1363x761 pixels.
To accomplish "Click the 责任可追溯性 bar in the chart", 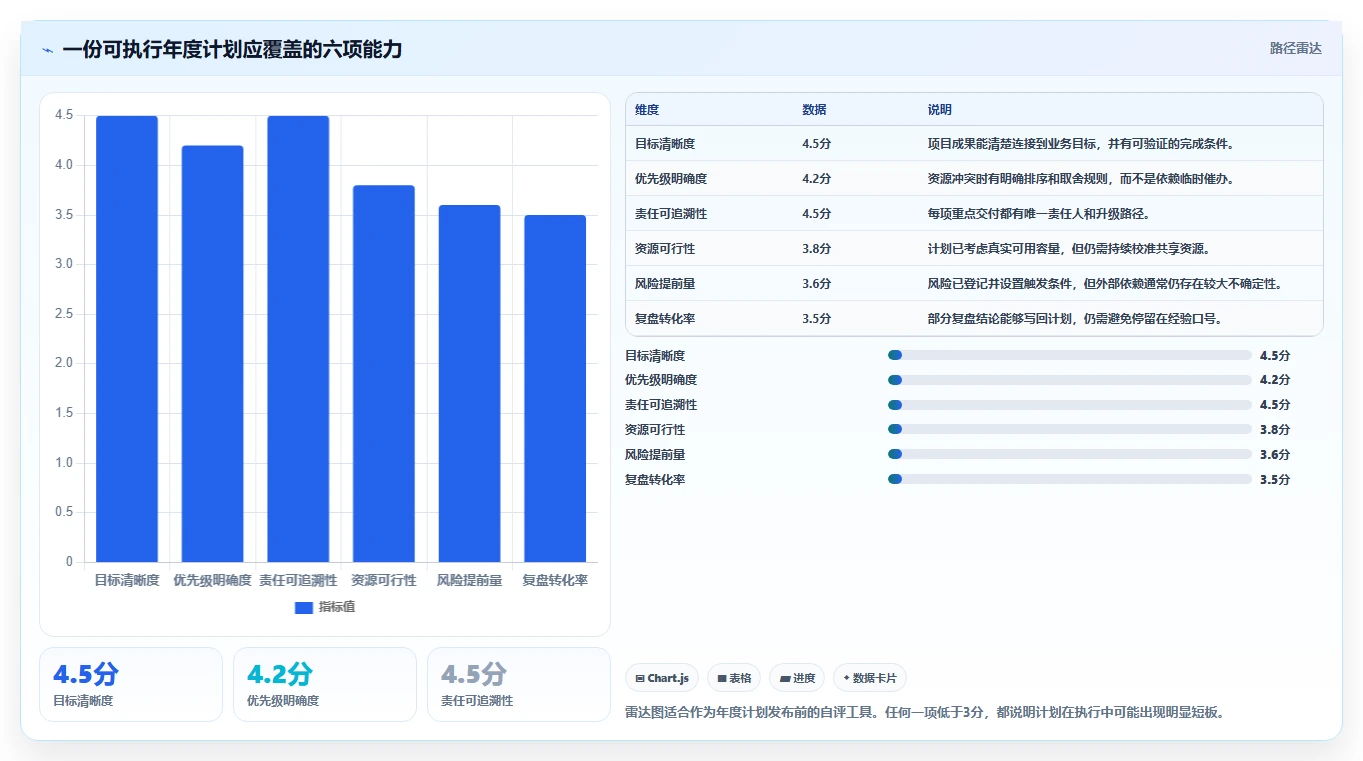I will [x=298, y=339].
